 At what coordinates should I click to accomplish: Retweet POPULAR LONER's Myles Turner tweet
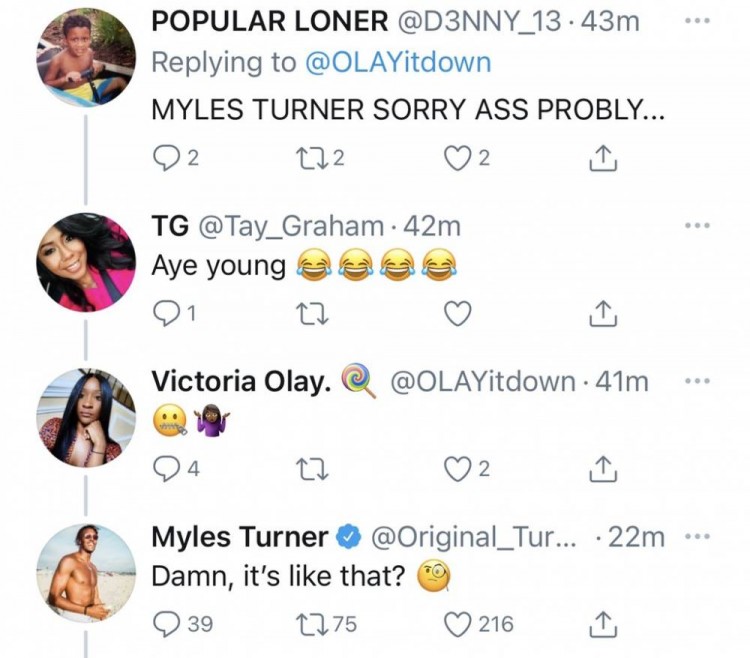pos(310,157)
